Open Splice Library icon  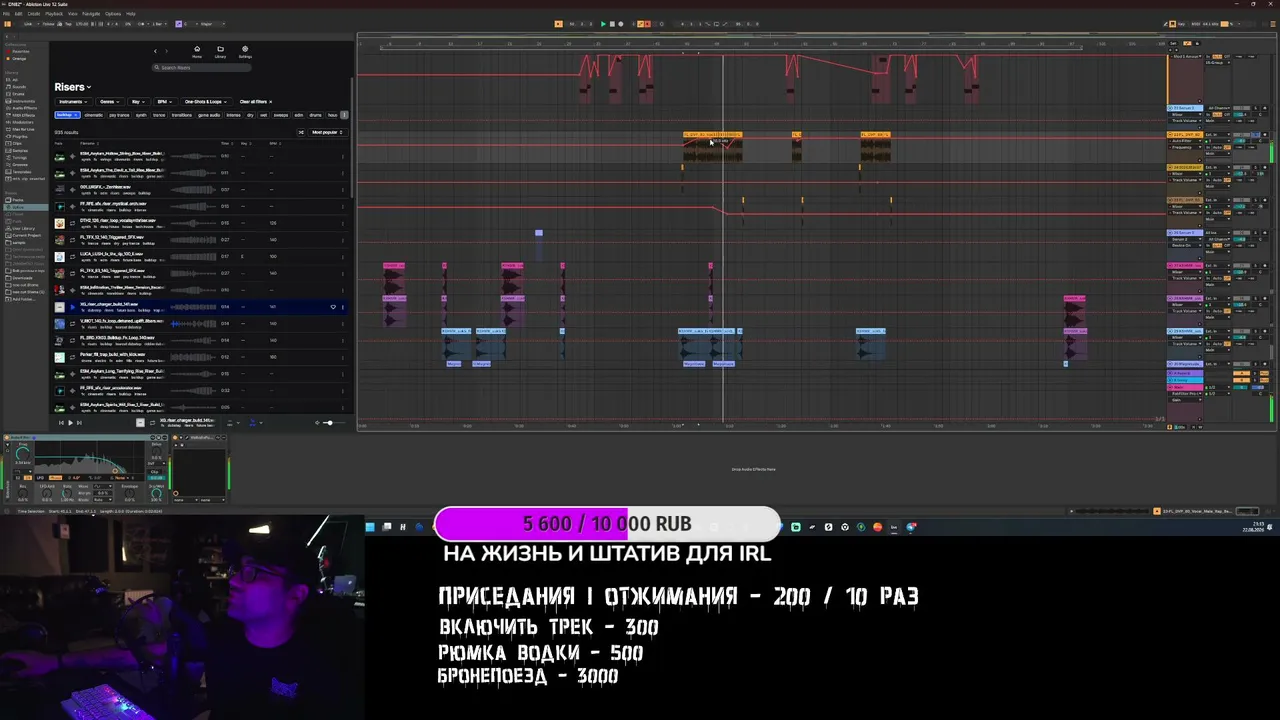[220, 51]
